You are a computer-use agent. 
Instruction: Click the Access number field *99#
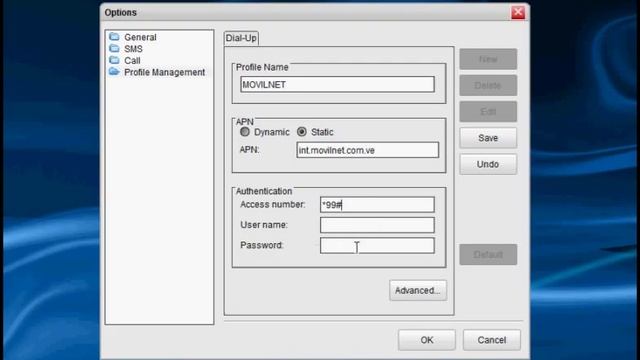377,204
